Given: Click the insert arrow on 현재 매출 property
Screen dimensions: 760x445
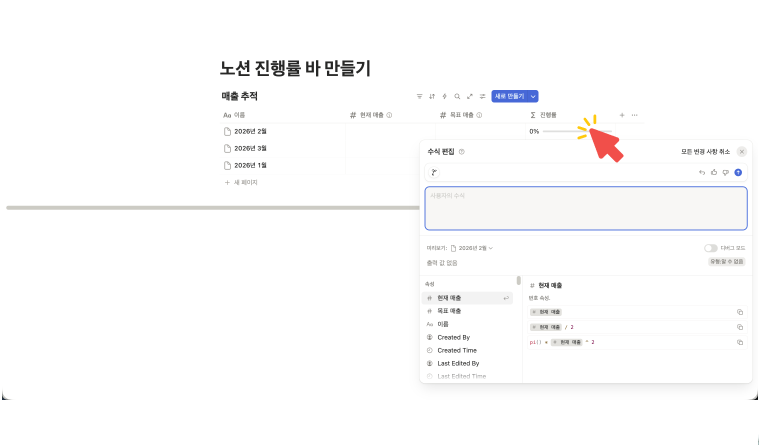Looking at the screenshot, I should tap(506, 298).
